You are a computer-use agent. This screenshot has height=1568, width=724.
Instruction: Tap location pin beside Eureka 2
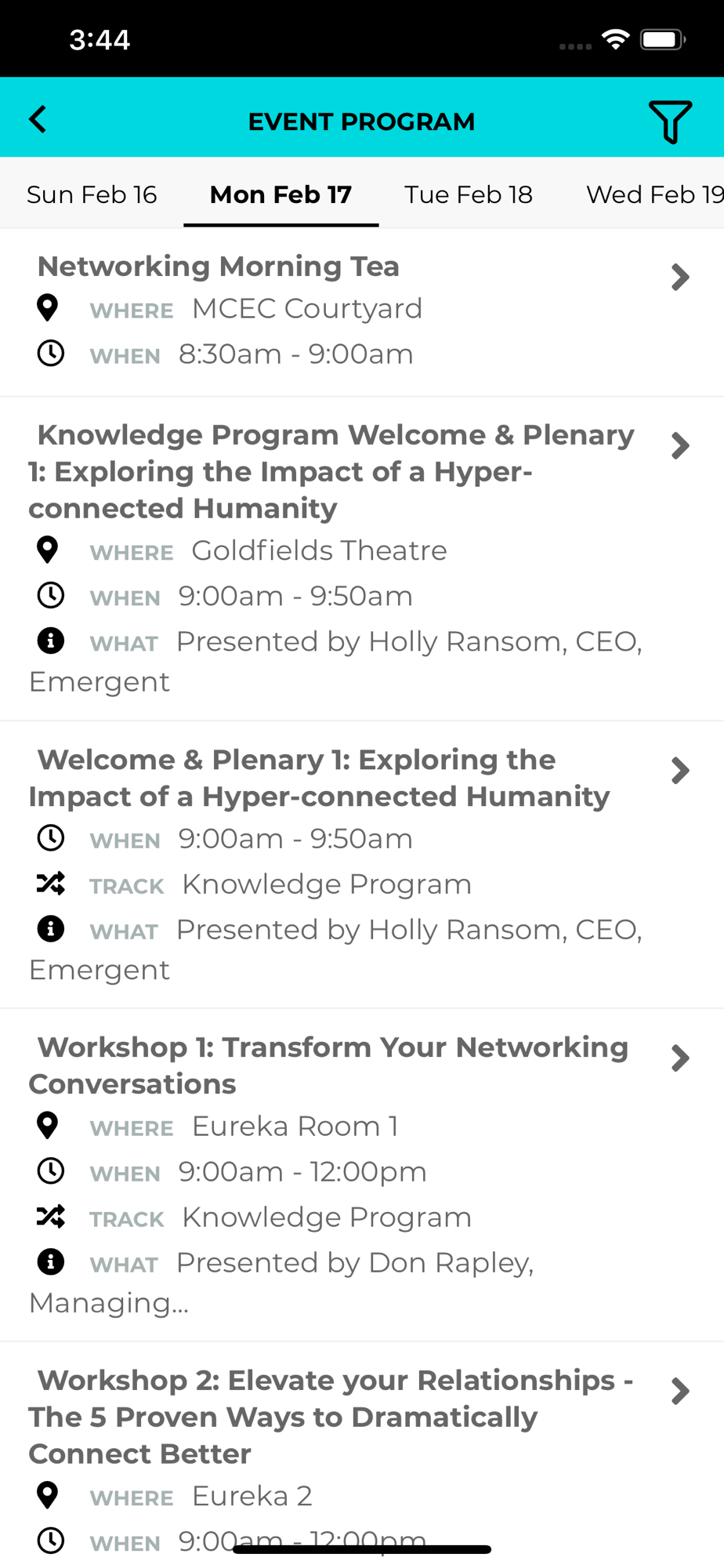[48, 1496]
